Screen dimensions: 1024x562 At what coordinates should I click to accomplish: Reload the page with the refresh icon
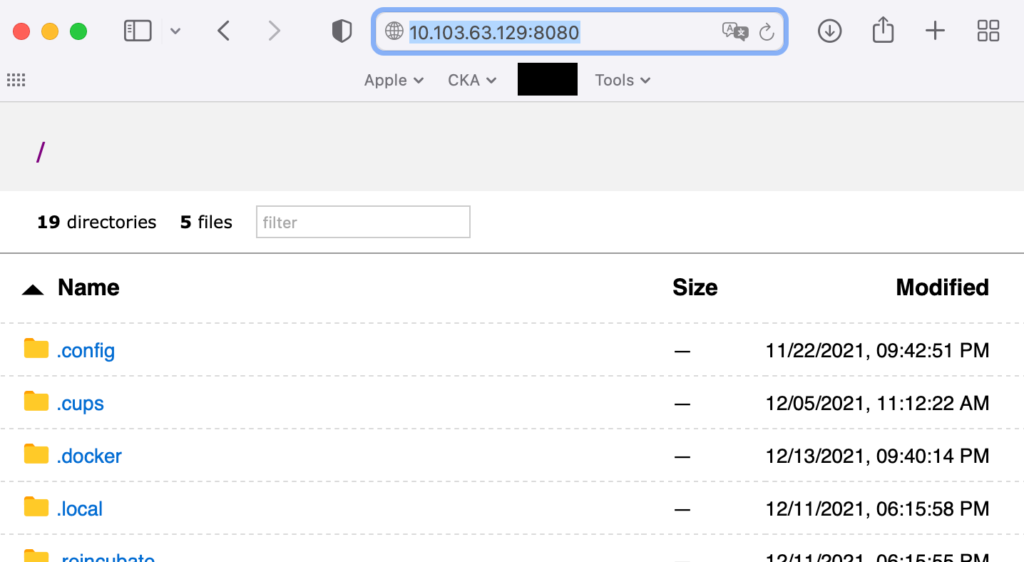(767, 32)
